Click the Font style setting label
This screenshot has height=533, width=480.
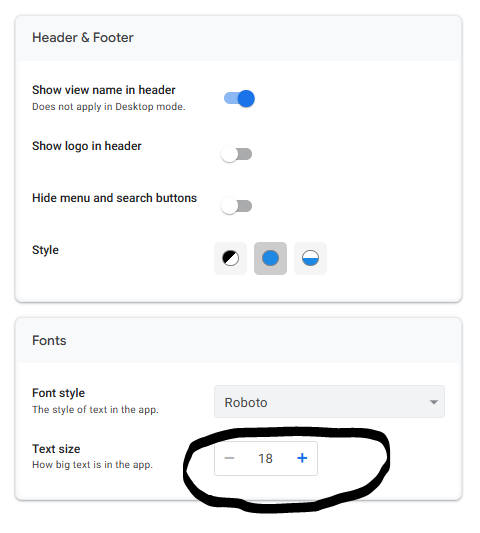pyautogui.click(x=58, y=393)
